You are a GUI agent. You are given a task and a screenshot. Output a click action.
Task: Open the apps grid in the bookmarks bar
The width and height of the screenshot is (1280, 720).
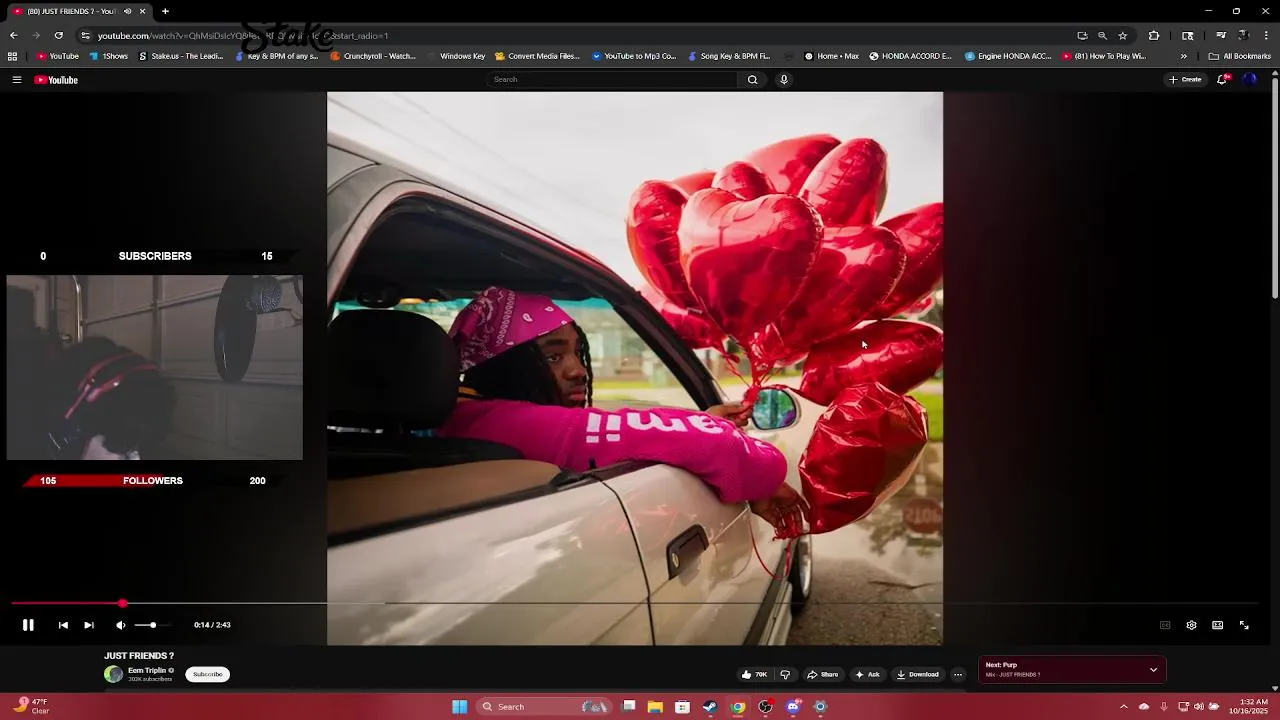point(12,56)
